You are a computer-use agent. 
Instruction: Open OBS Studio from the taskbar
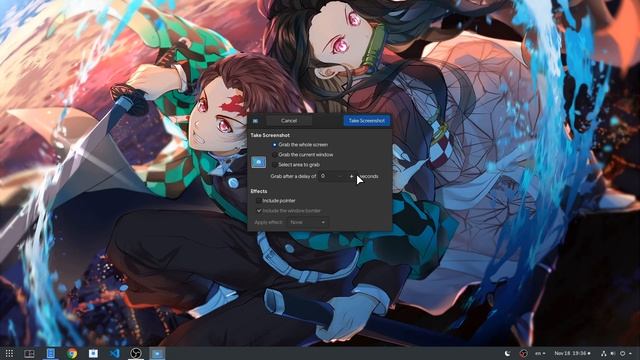pyautogui.click(x=136, y=353)
